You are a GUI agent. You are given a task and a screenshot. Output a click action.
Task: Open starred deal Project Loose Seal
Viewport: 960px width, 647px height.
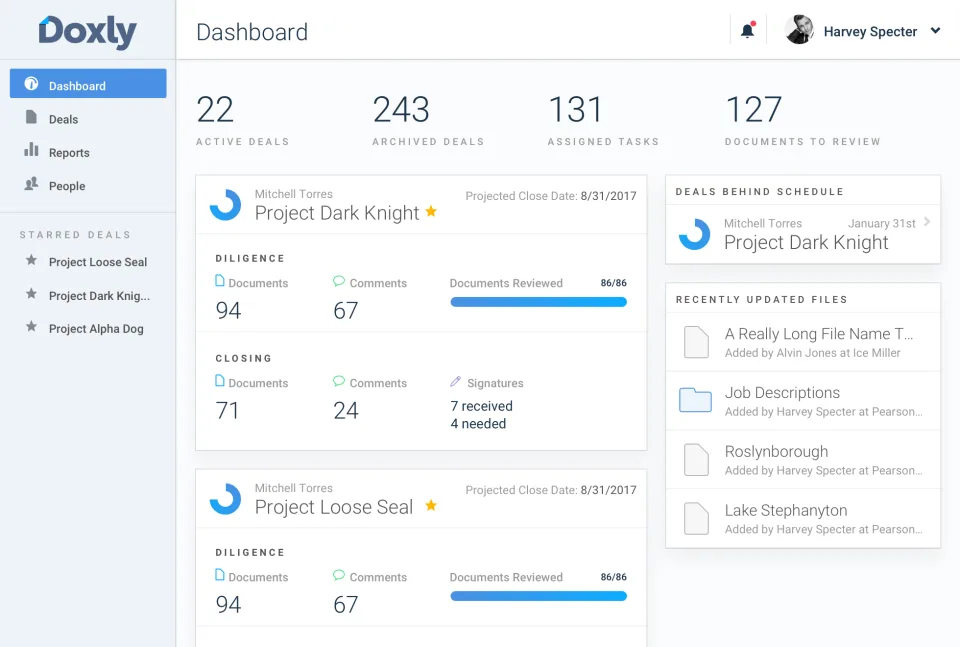click(x=98, y=262)
